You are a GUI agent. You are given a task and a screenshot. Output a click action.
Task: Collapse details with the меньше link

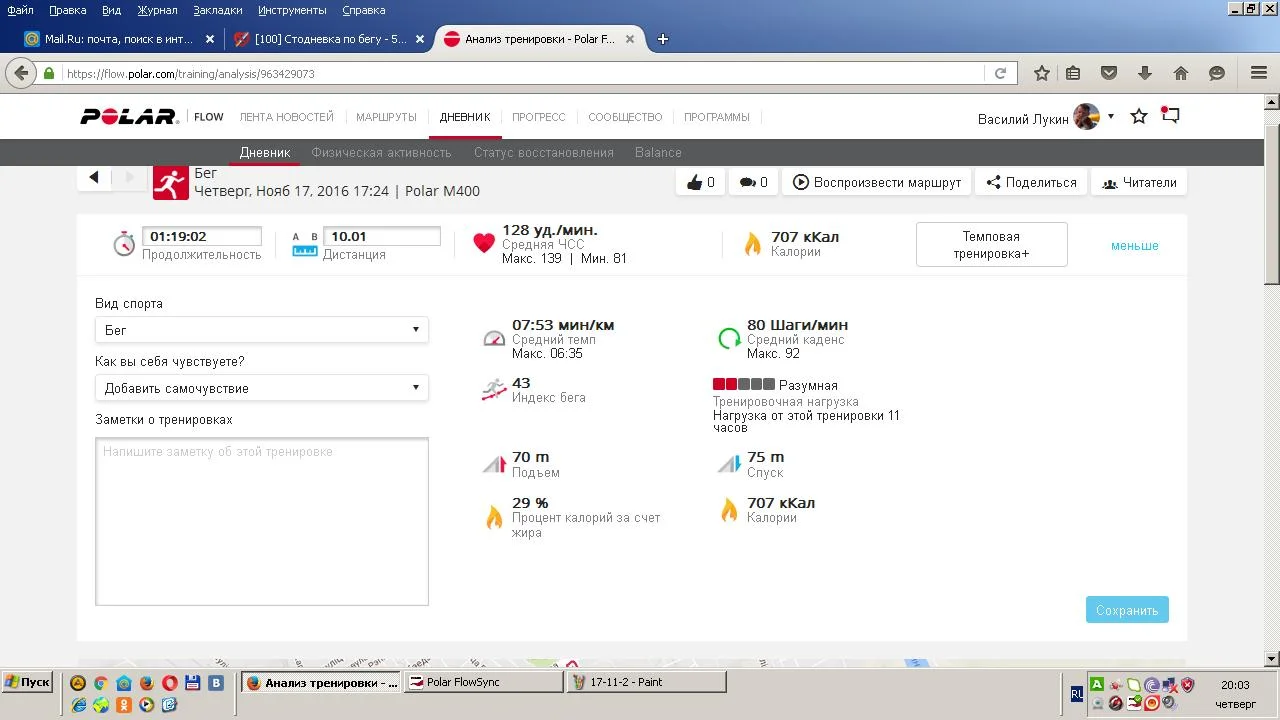[x=1135, y=245]
